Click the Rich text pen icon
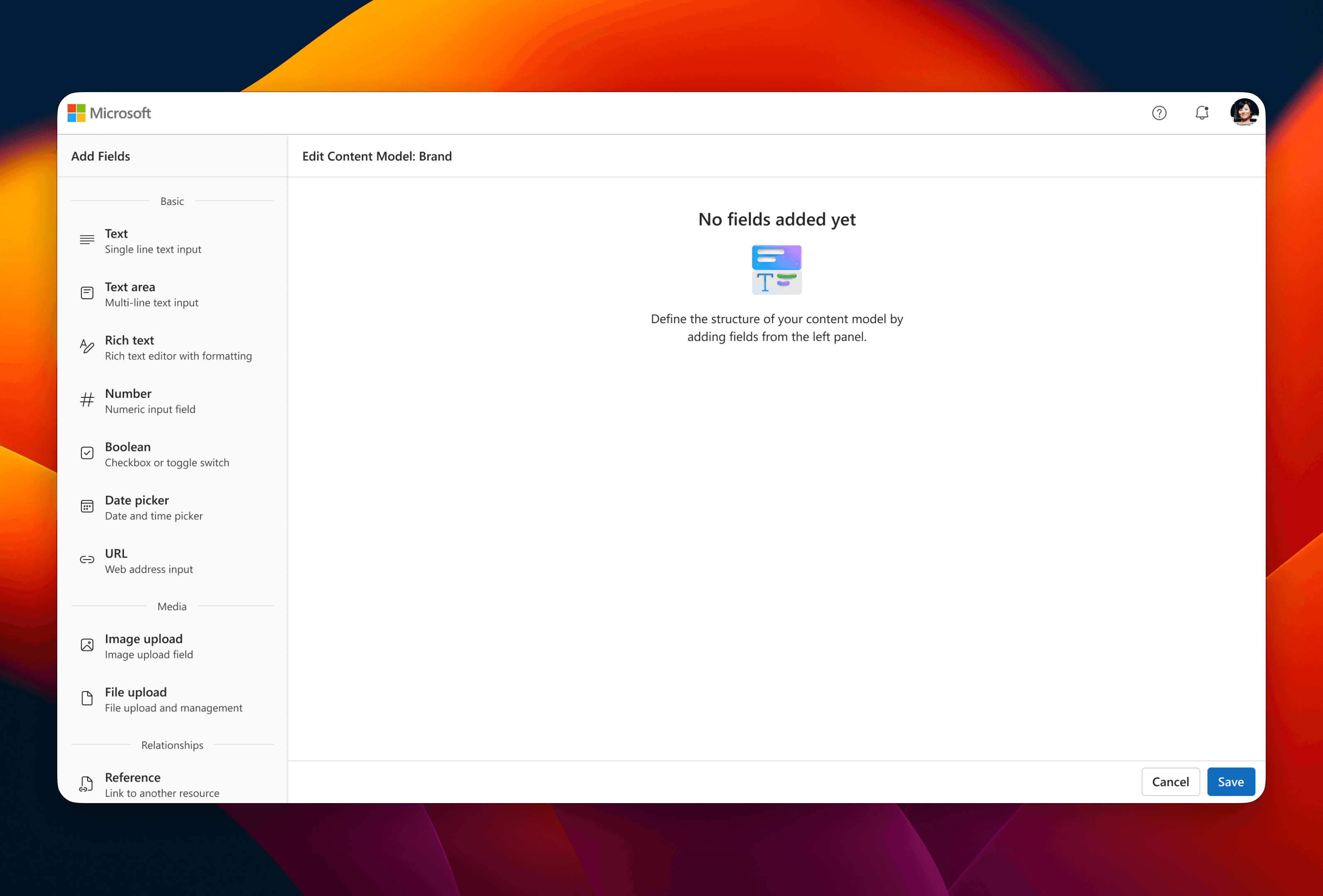Viewport: 1323px width, 896px height. 87,346
